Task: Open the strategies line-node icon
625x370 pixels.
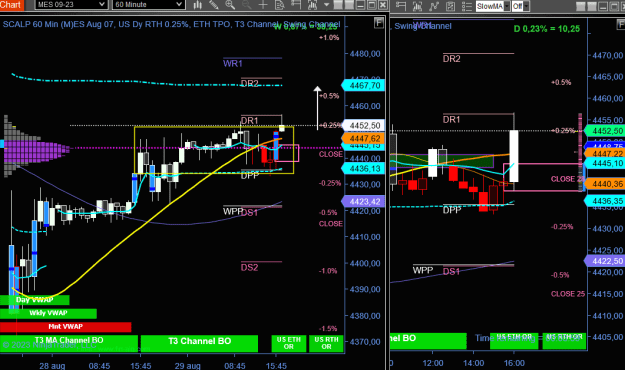Action: [x=434, y=6]
